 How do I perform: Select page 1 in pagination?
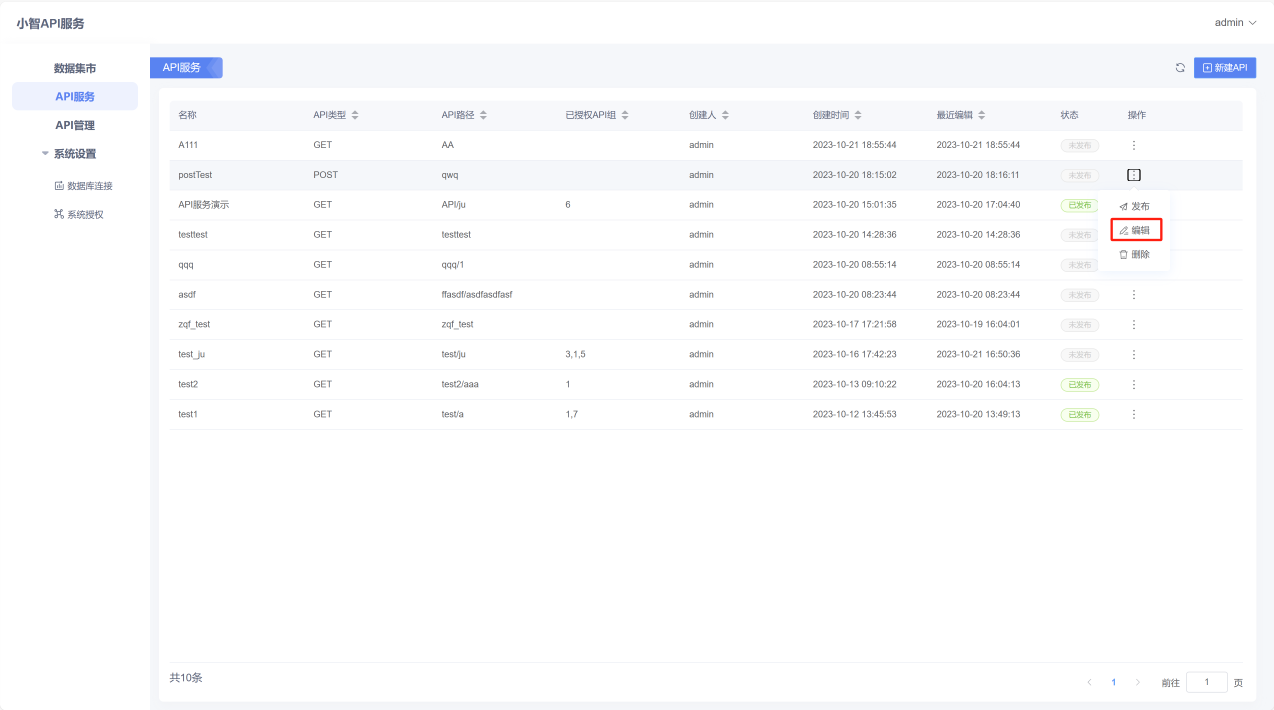(1114, 682)
